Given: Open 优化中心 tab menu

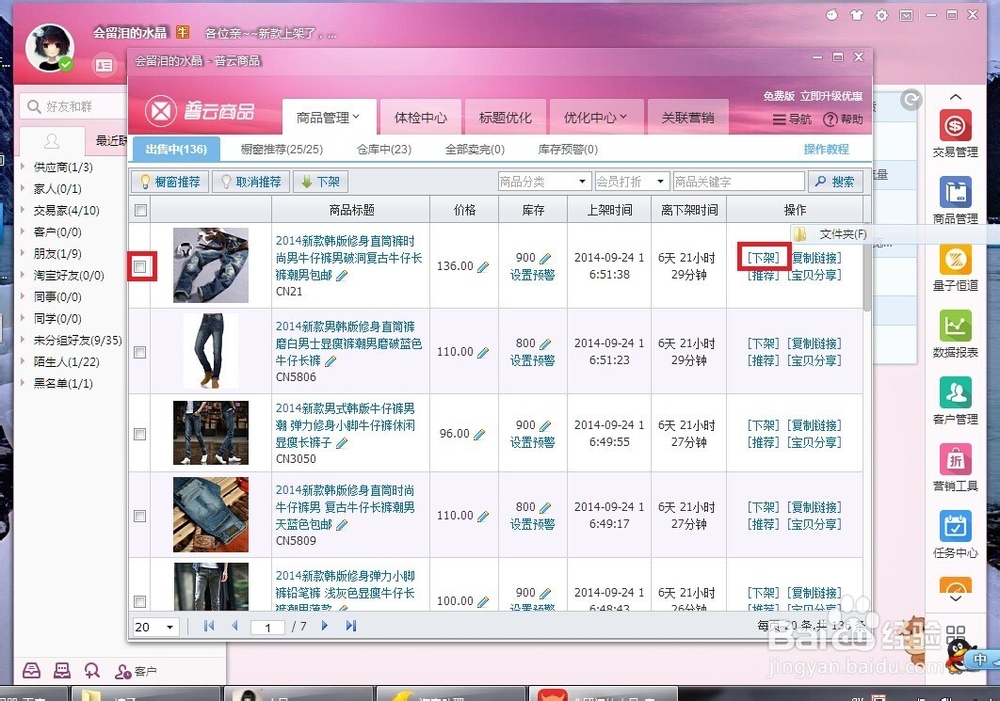Looking at the screenshot, I should [x=596, y=117].
